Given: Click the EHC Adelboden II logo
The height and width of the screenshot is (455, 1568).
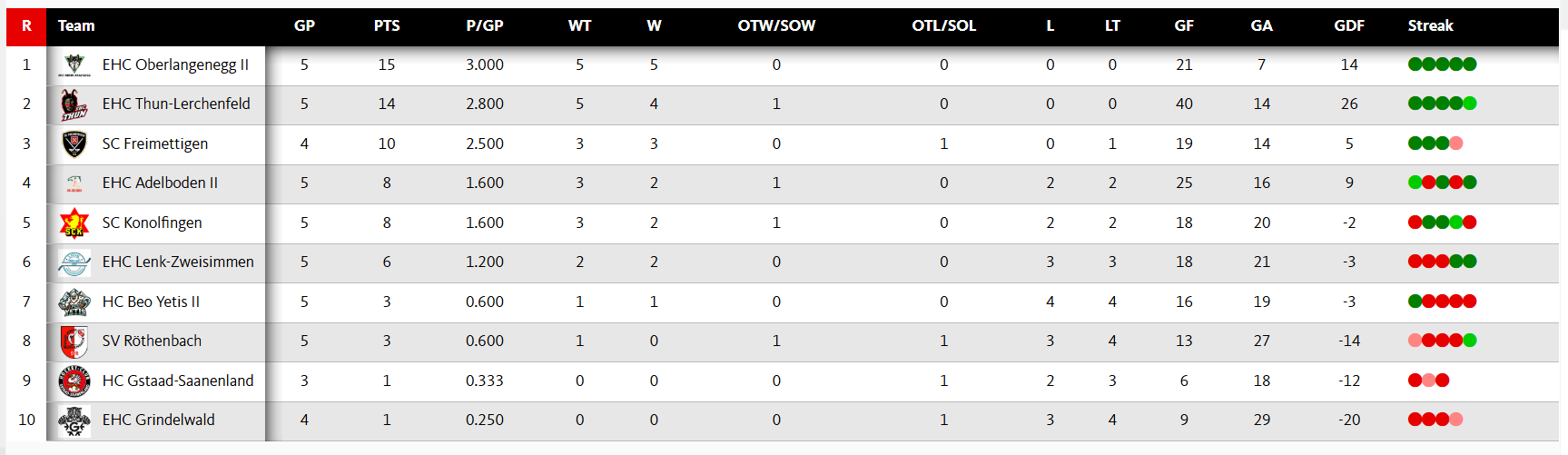Looking at the screenshot, I should pyautogui.click(x=74, y=183).
